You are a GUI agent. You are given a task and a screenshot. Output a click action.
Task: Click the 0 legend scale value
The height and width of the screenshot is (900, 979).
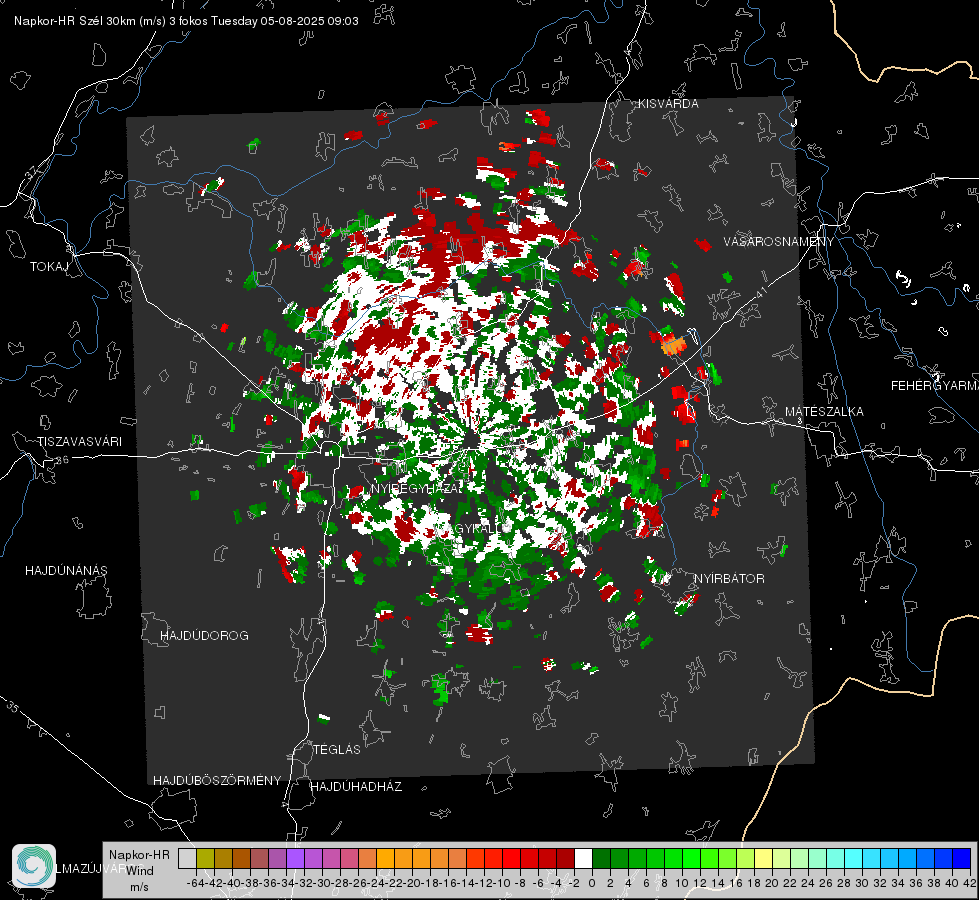(592, 883)
